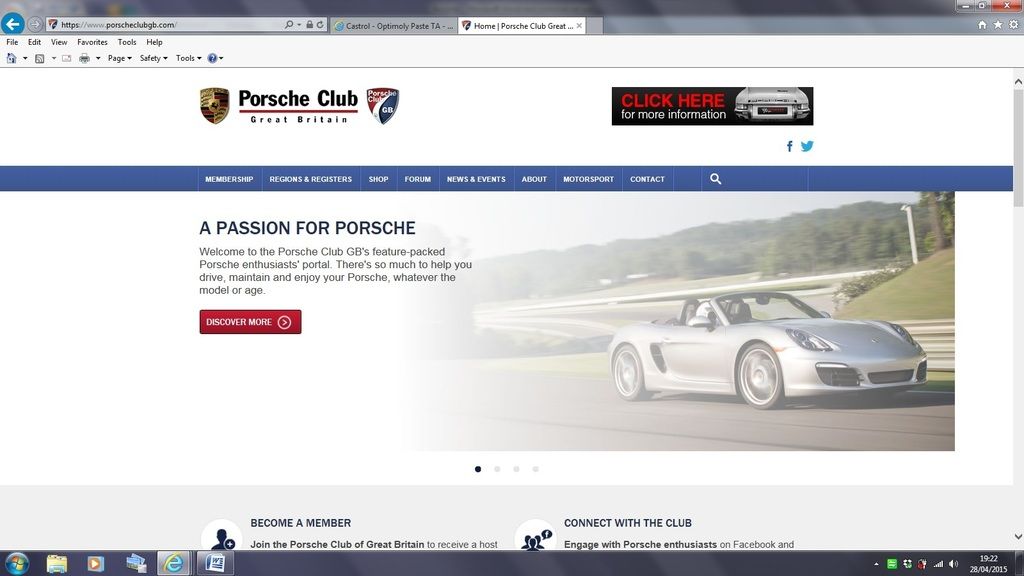Screen dimensions: 1024x576
Task: Visit the Shop page
Action: coord(378,179)
